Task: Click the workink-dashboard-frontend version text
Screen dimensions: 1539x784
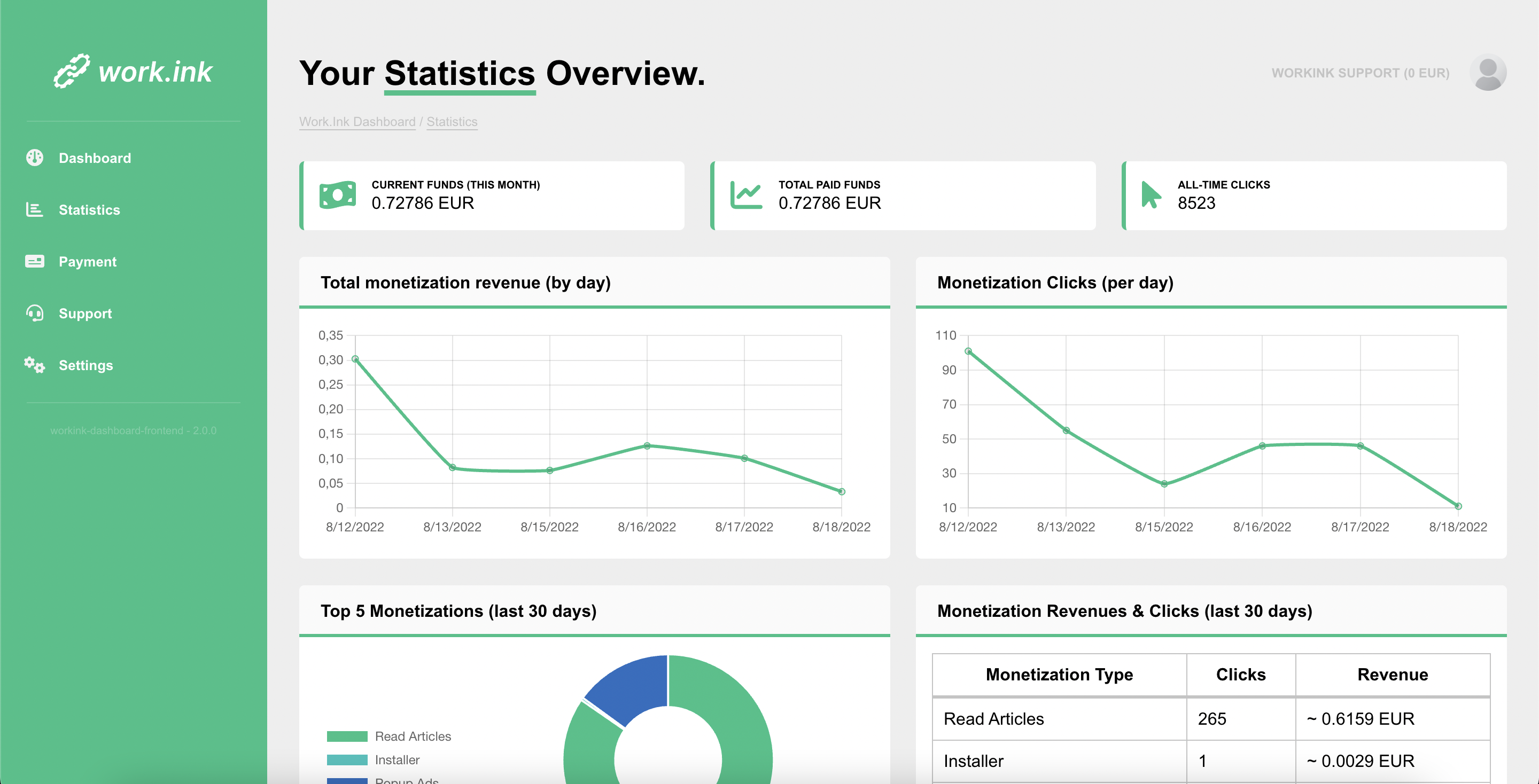Action: pyautogui.click(x=133, y=430)
